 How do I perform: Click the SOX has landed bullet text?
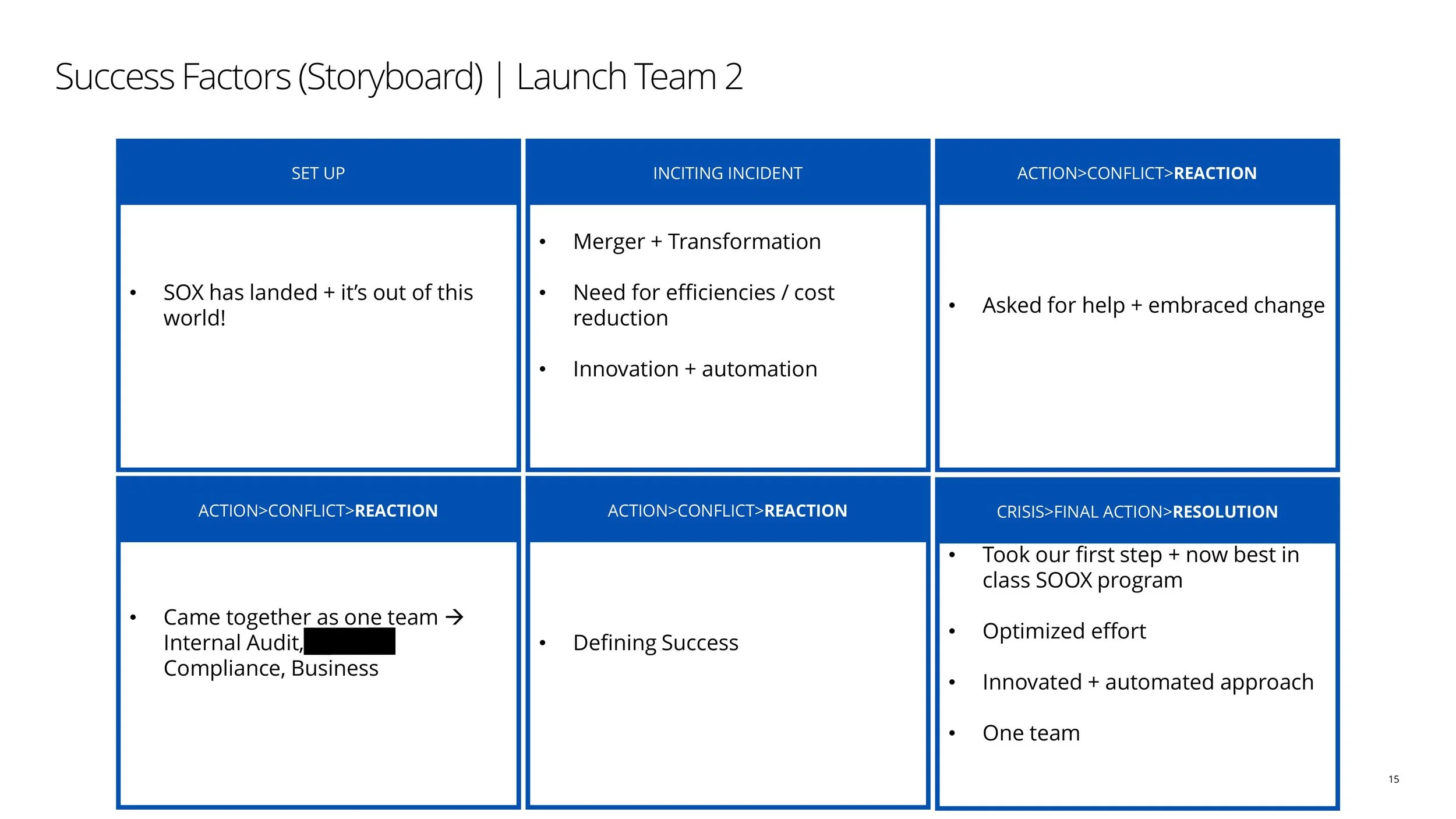(x=318, y=305)
